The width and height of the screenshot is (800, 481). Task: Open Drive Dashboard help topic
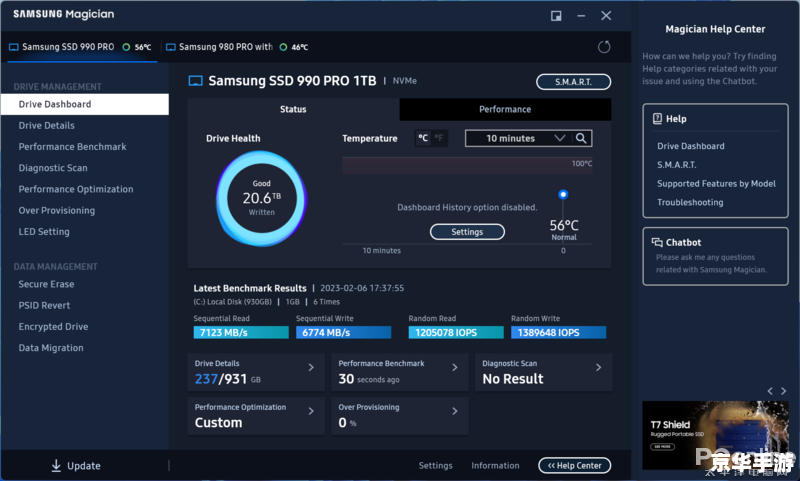click(690, 146)
